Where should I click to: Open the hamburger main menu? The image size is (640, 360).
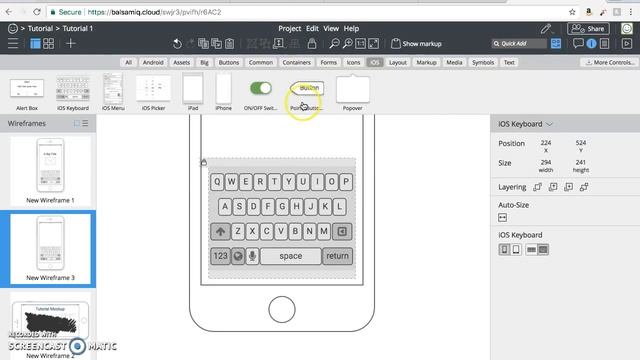click(13, 43)
